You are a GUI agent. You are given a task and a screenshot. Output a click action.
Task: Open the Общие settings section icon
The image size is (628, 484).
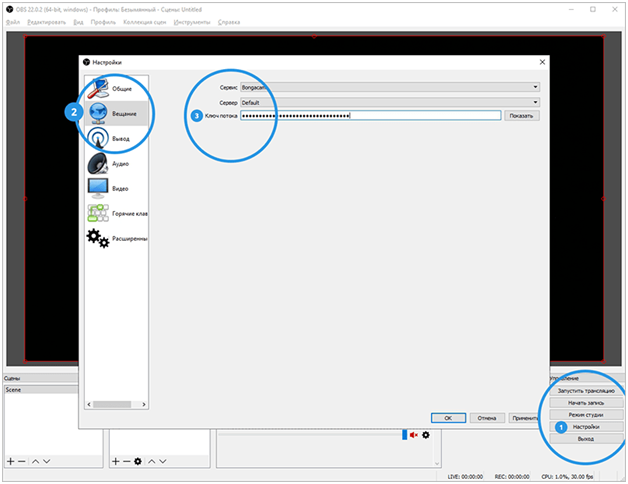(x=98, y=88)
